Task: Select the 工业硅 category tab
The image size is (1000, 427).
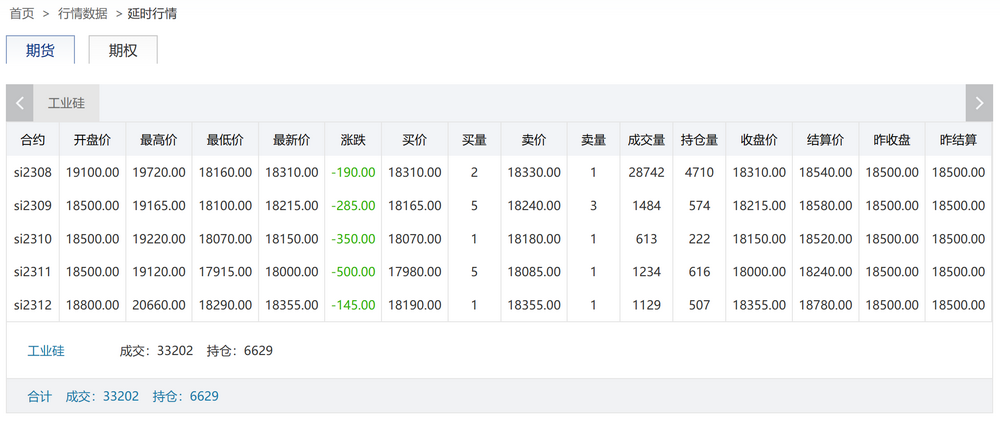Action: click(x=66, y=103)
